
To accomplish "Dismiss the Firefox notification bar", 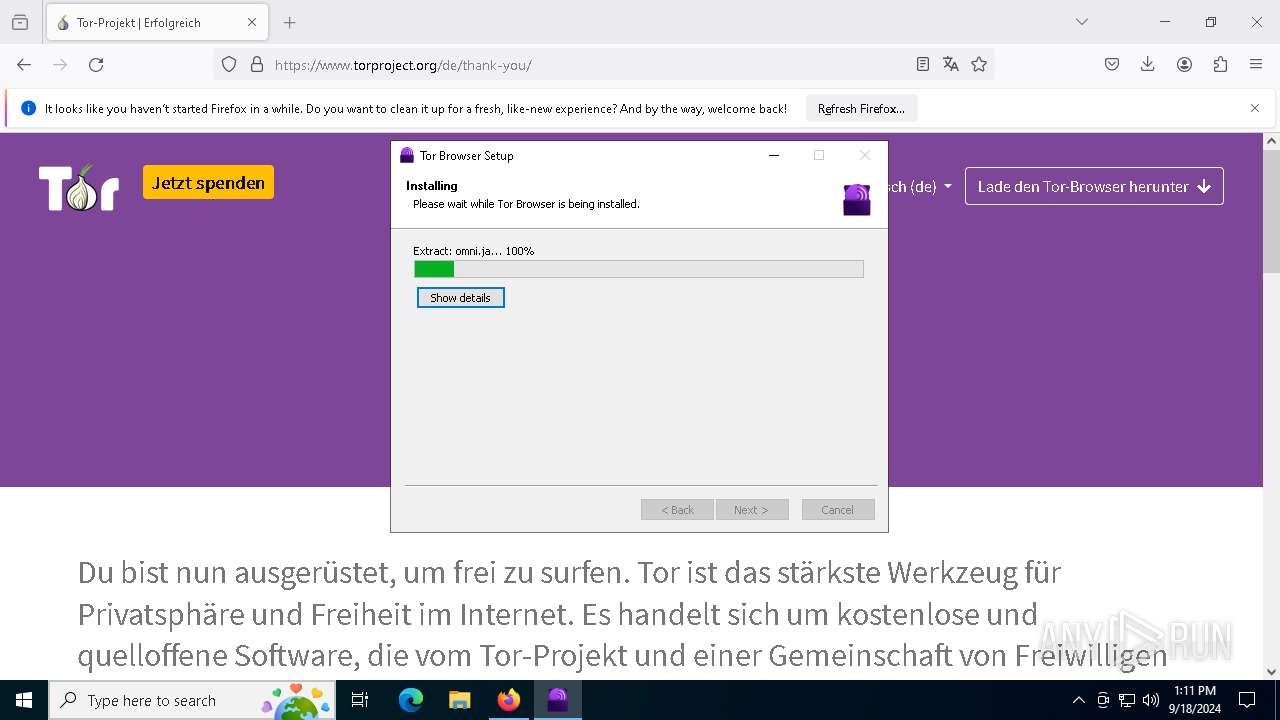I will (x=1255, y=108).
